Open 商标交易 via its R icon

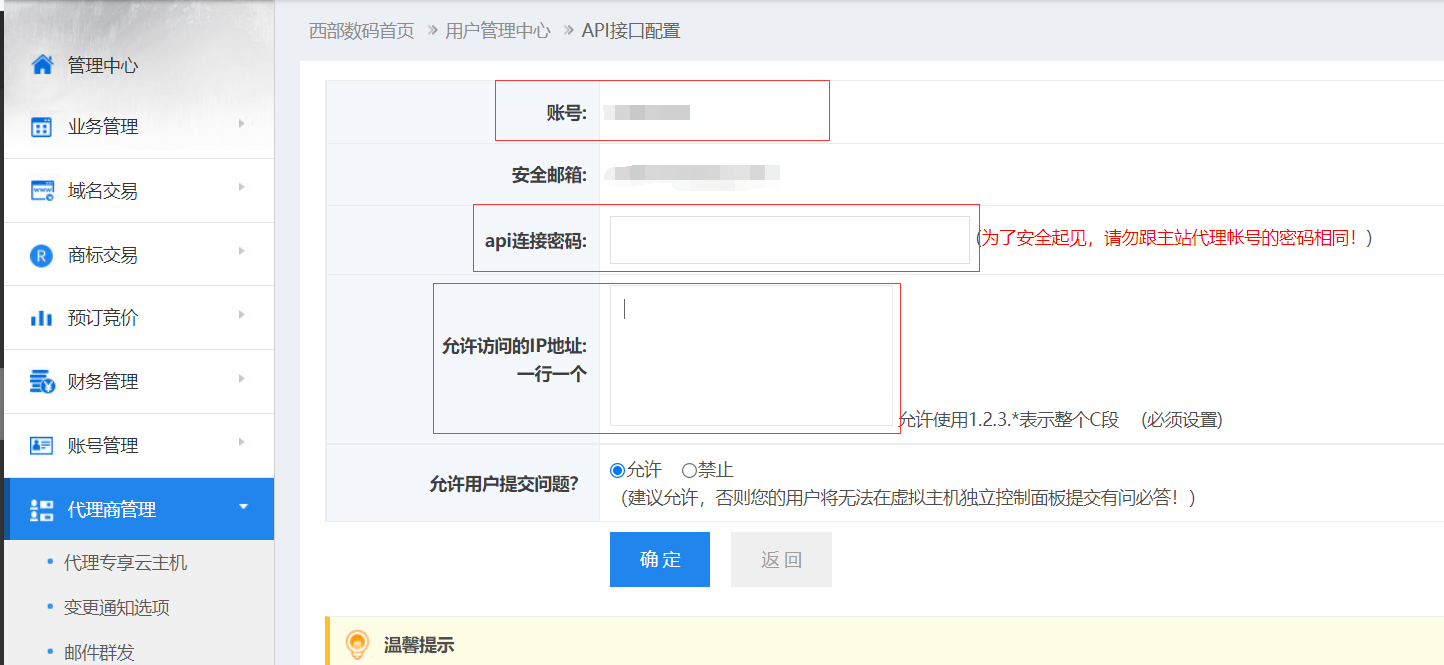click(42, 254)
